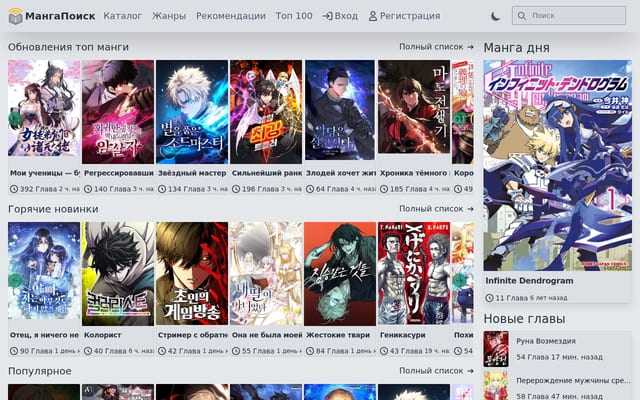This screenshot has height=400, width=640.
Task: Click clock icon next to 185 Глава
Action: (384, 189)
